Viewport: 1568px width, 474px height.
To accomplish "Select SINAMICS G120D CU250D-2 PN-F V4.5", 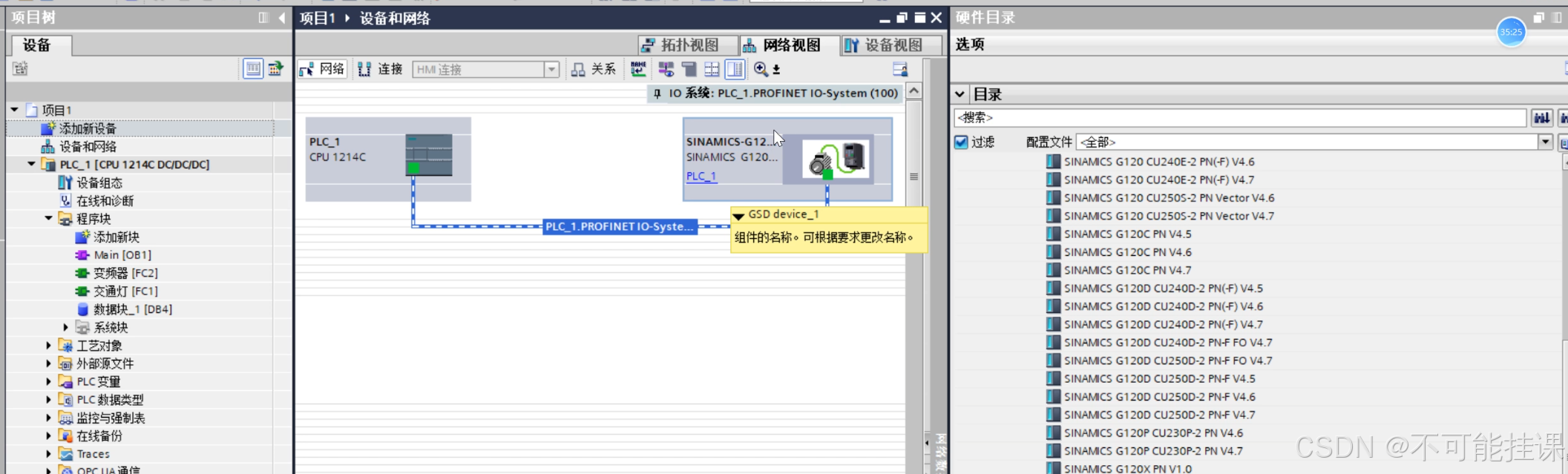I will point(1159,378).
